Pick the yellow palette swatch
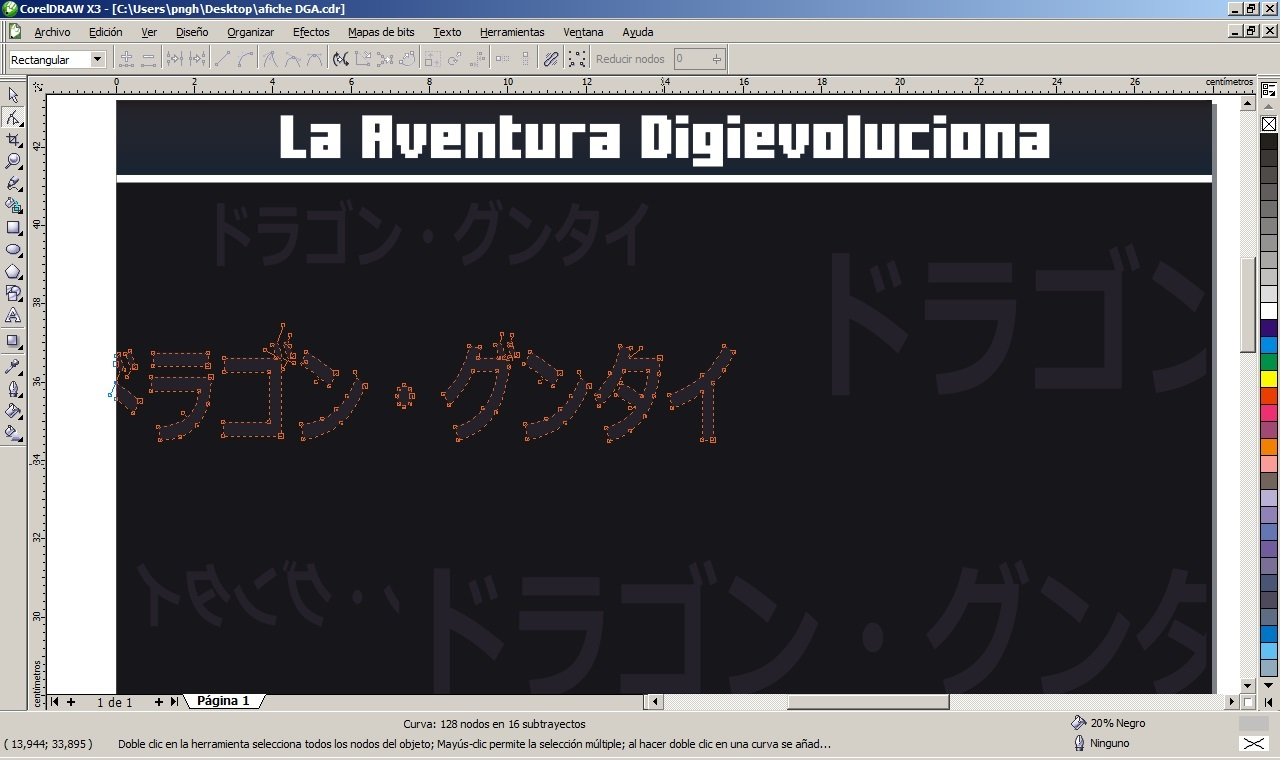This screenshot has height=760, width=1281. [1268, 379]
